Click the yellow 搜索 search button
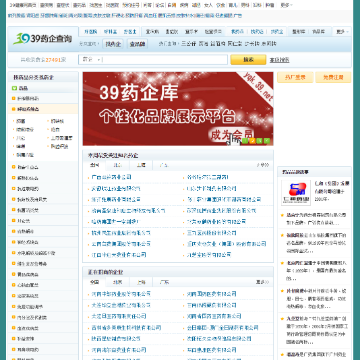This screenshot has height=360, width=360. point(248,60)
